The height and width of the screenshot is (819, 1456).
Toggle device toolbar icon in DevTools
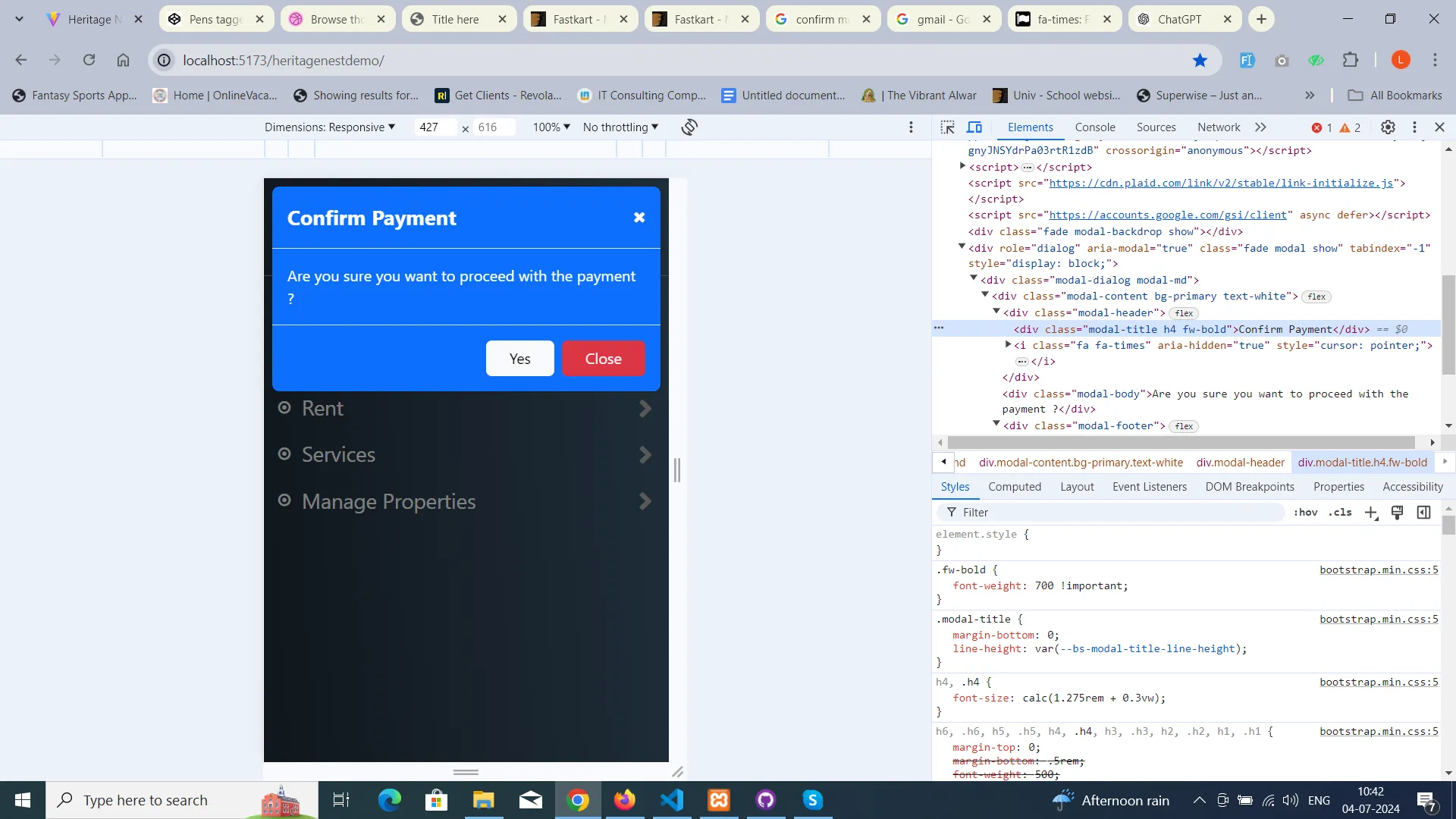pyautogui.click(x=974, y=127)
